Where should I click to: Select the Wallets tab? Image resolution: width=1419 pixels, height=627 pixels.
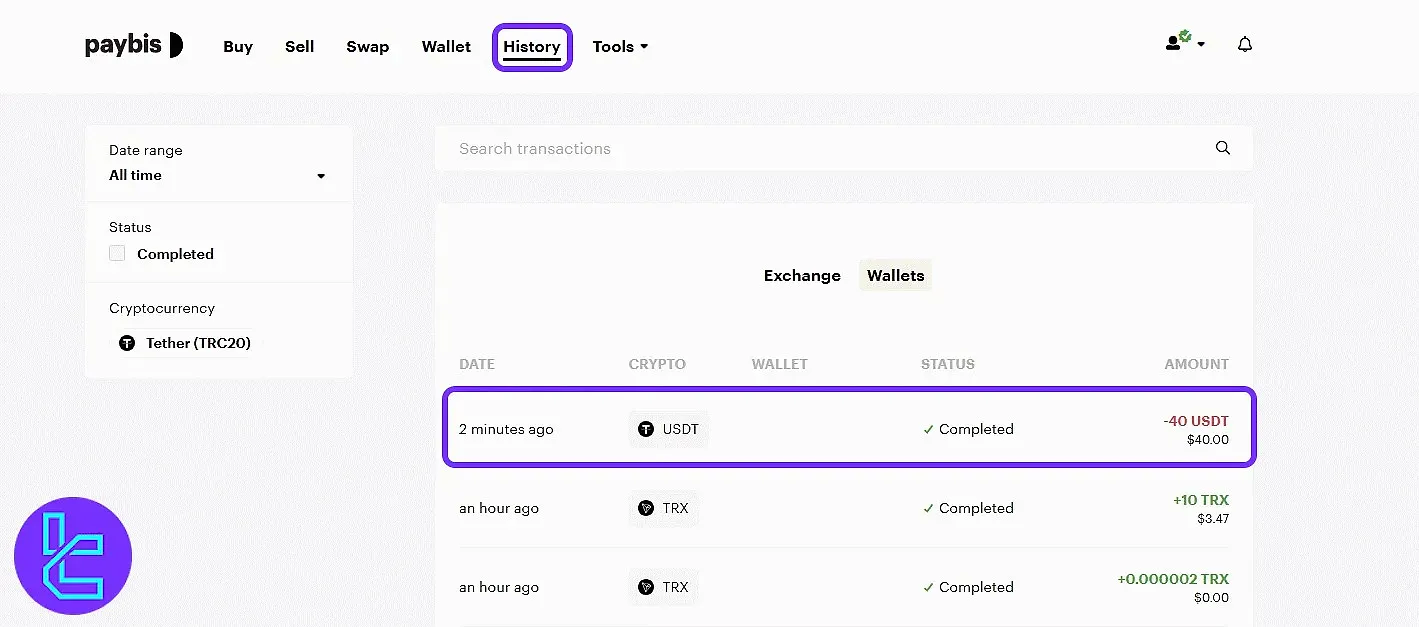895,276
